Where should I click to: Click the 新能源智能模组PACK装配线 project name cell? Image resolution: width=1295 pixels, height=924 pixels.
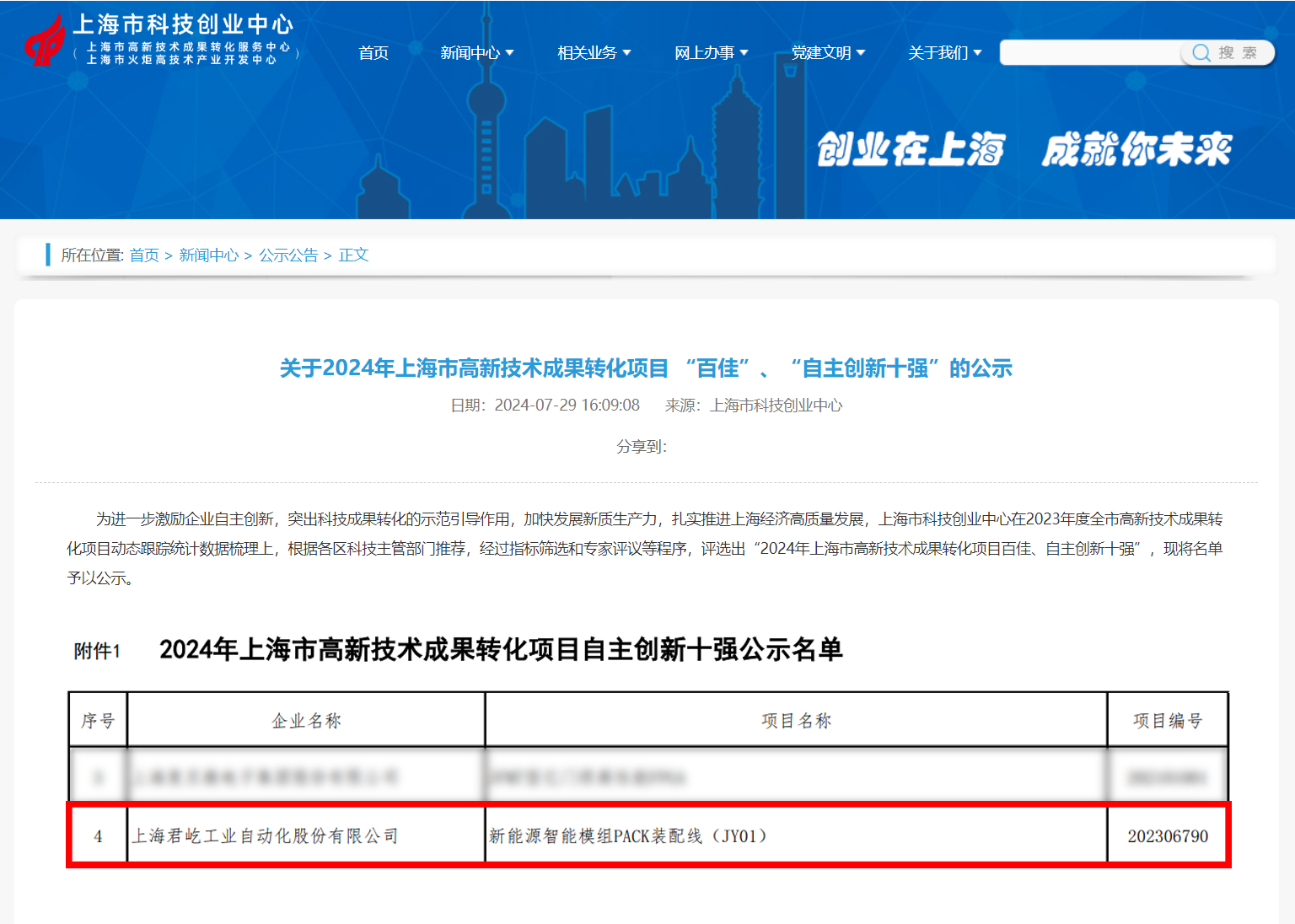pos(628,835)
